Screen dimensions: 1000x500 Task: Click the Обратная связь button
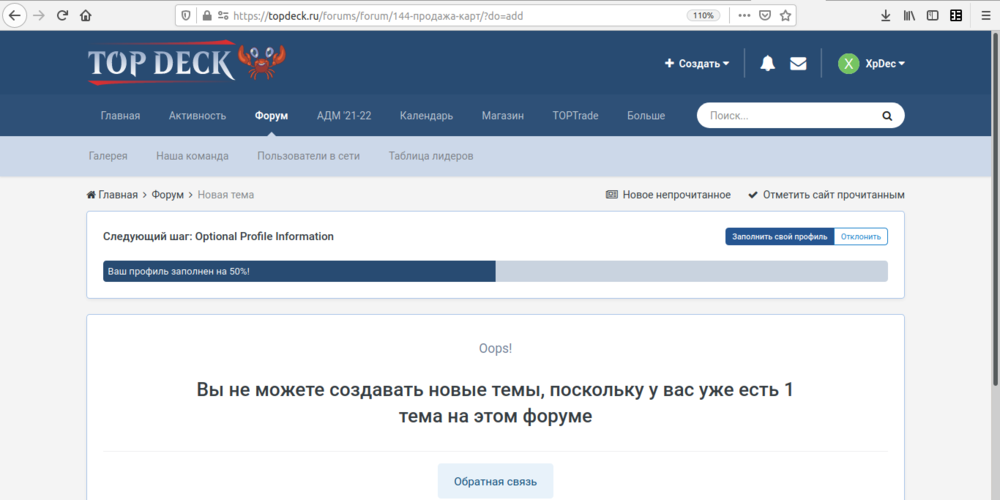pos(496,481)
